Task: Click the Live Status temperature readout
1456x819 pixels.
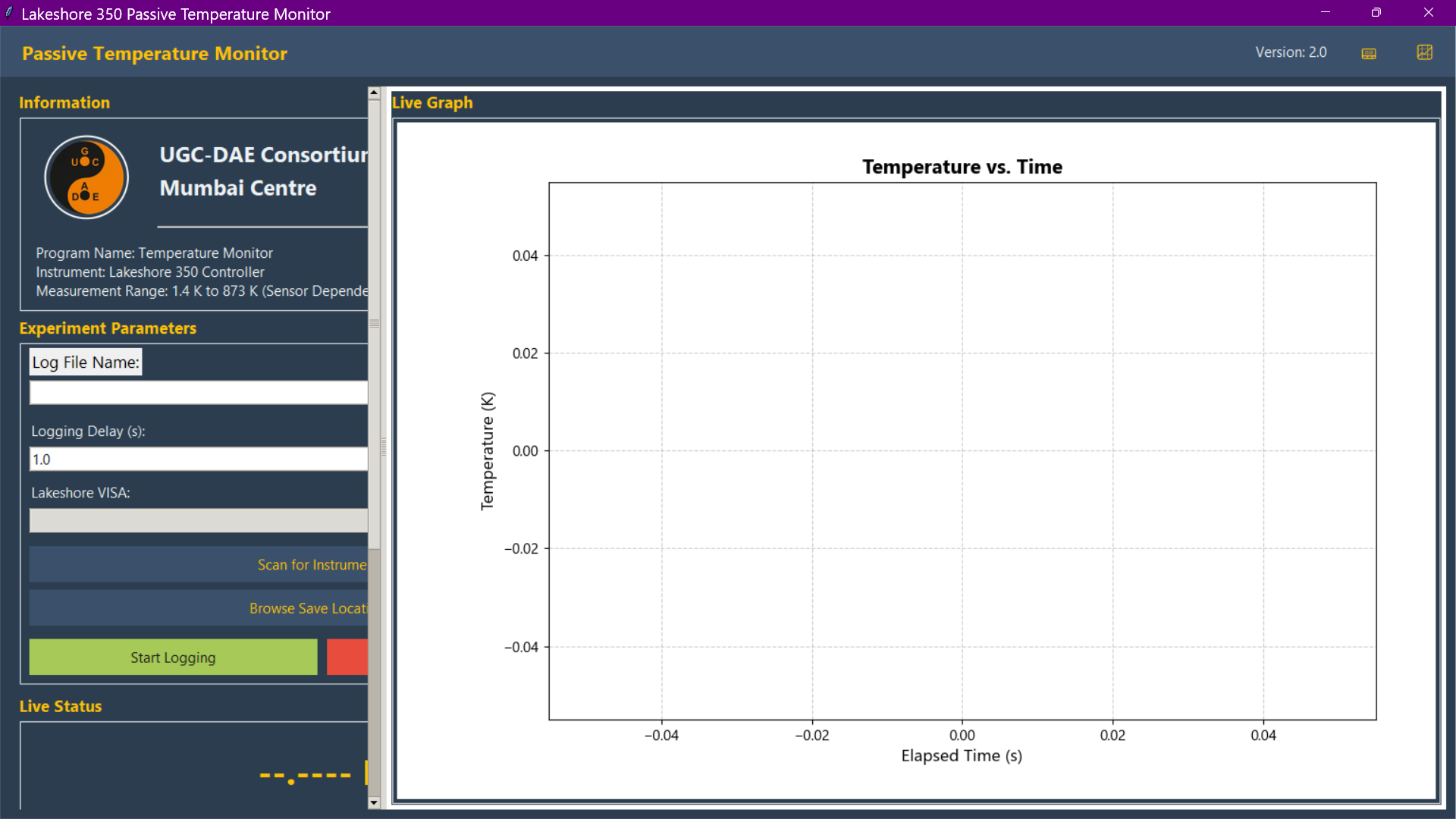Action: click(x=305, y=775)
